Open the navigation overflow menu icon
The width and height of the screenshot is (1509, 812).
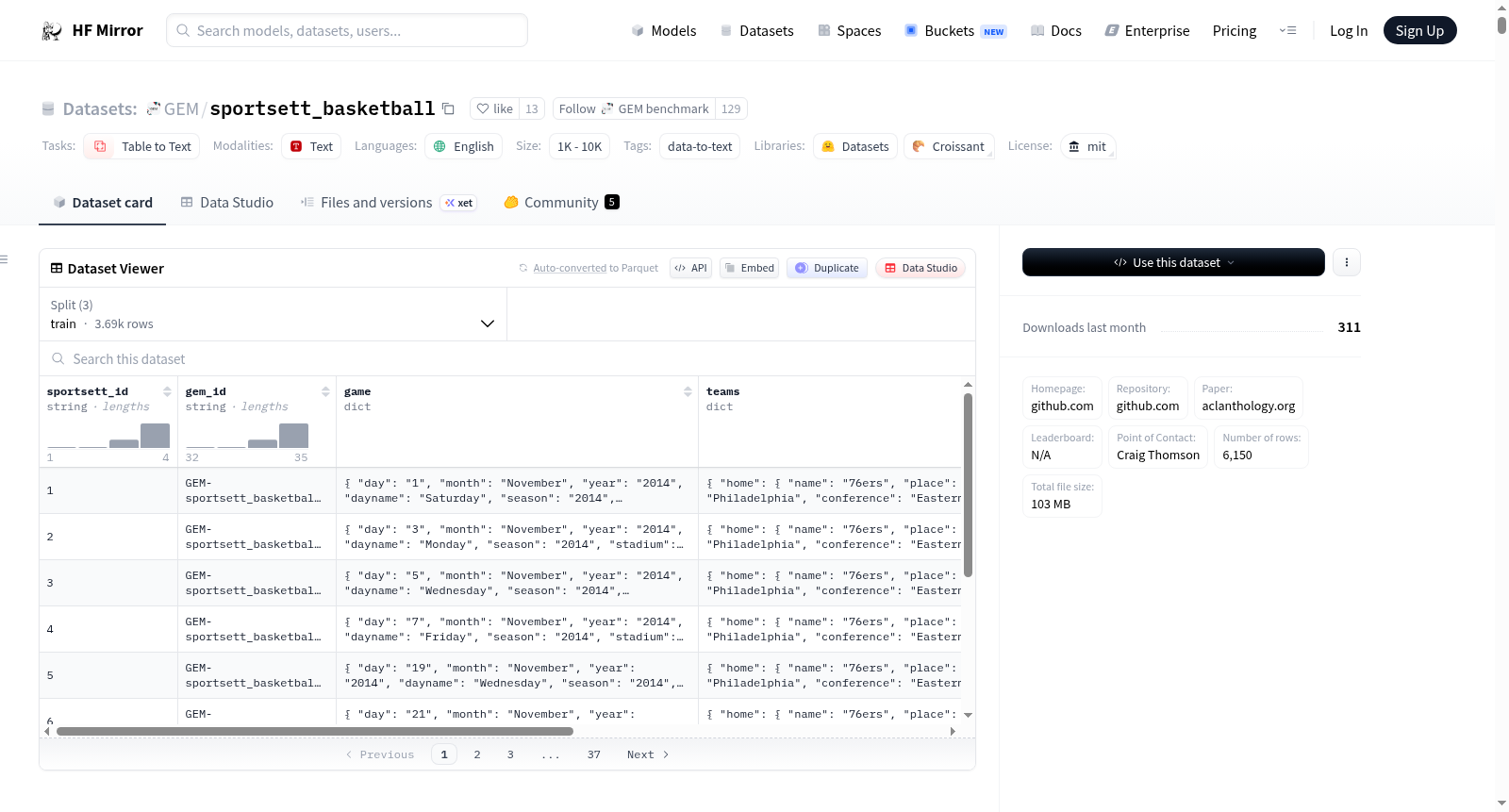click(1287, 31)
